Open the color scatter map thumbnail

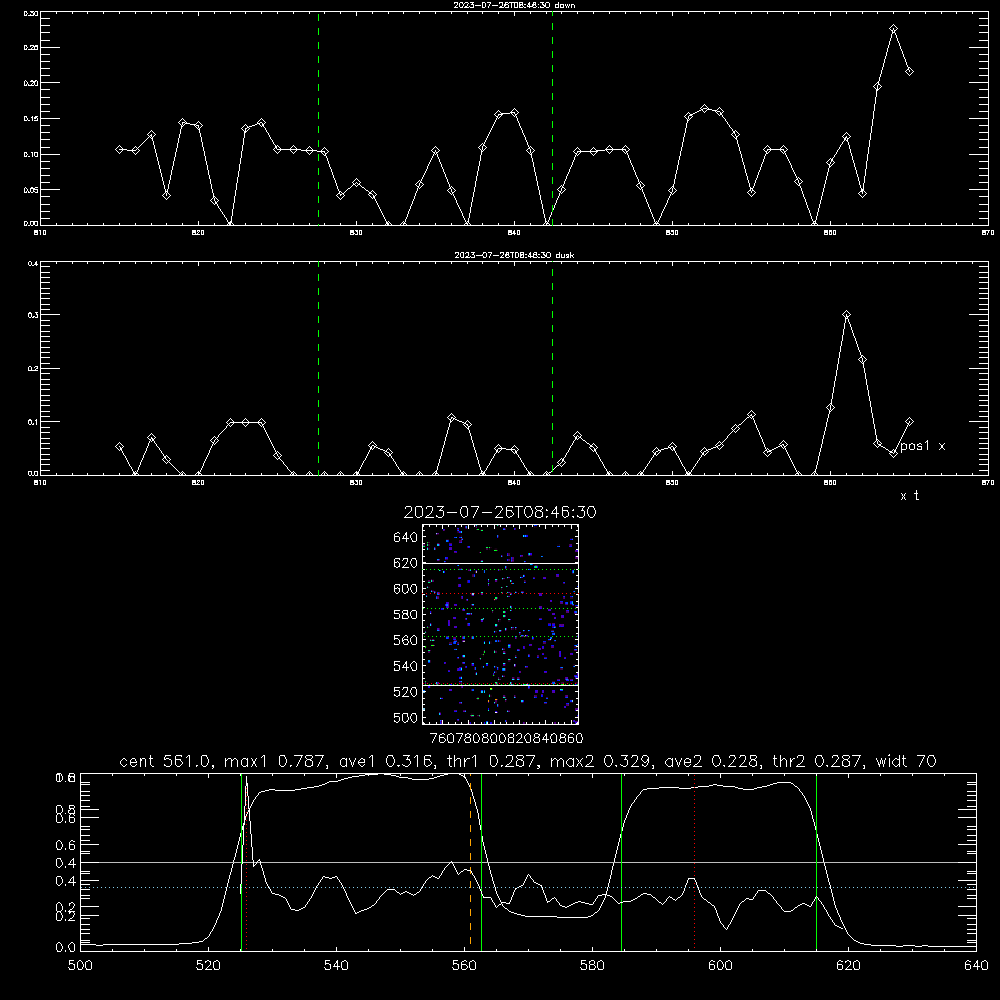pyautogui.click(x=500, y=624)
